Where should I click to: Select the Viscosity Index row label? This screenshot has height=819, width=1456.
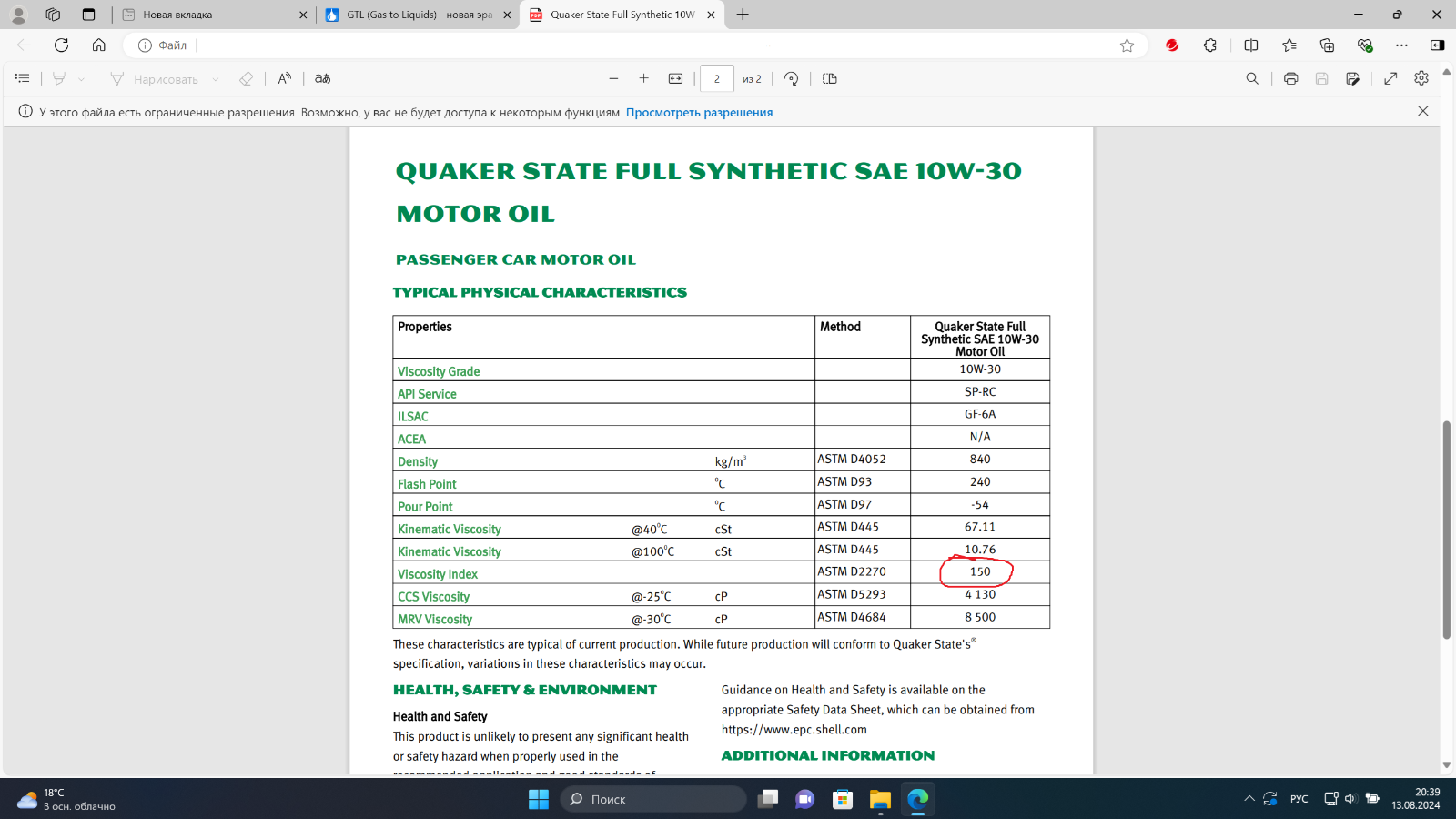[x=438, y=574]
